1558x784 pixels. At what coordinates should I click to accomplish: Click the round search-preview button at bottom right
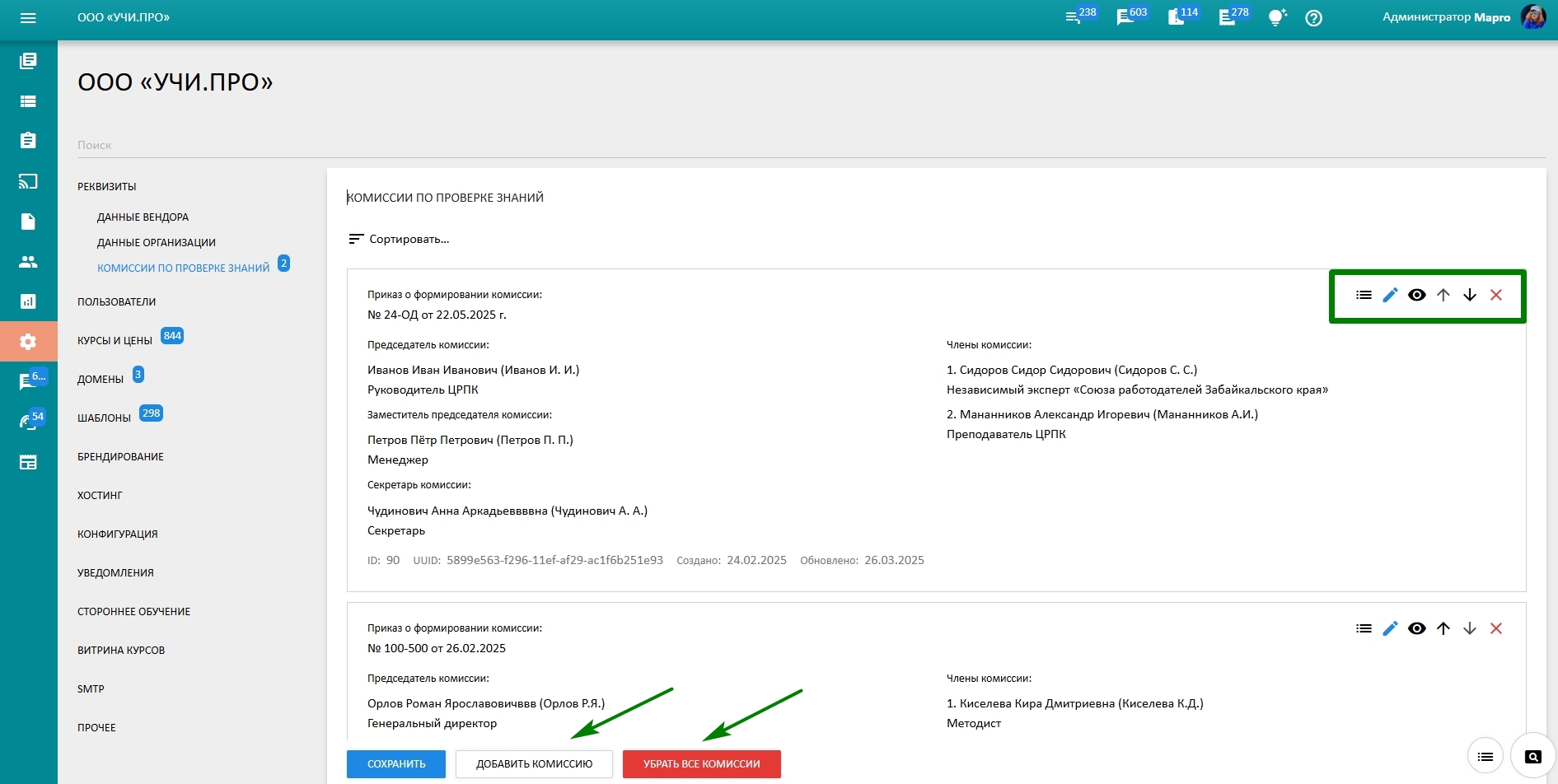(x=1533, y=757)
